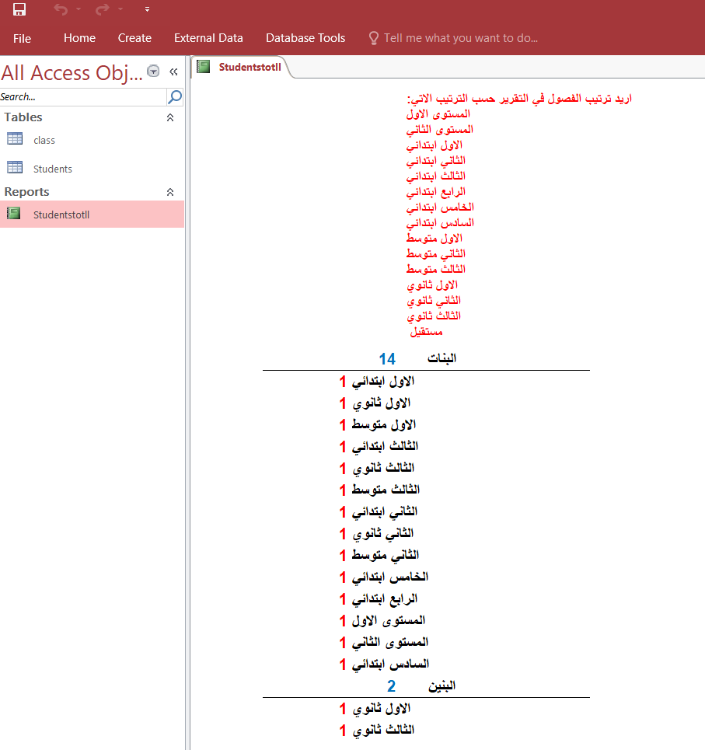Open the External Data ribbon tab
This screenshot has width=705, height=750.
click(x=208, y=38)
